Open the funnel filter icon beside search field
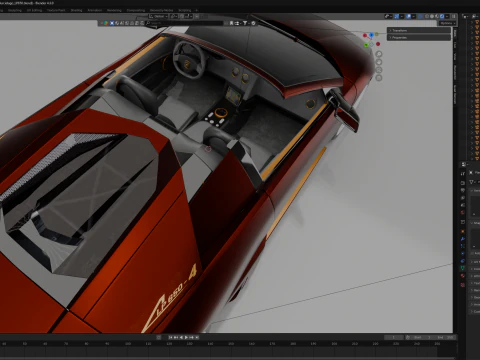 point(245,23)
